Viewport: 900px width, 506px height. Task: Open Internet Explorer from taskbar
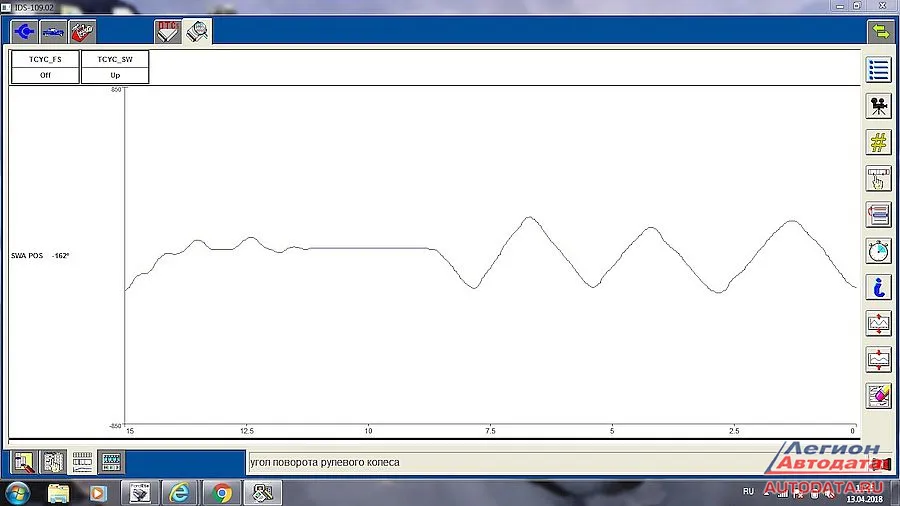click(179, 493)
